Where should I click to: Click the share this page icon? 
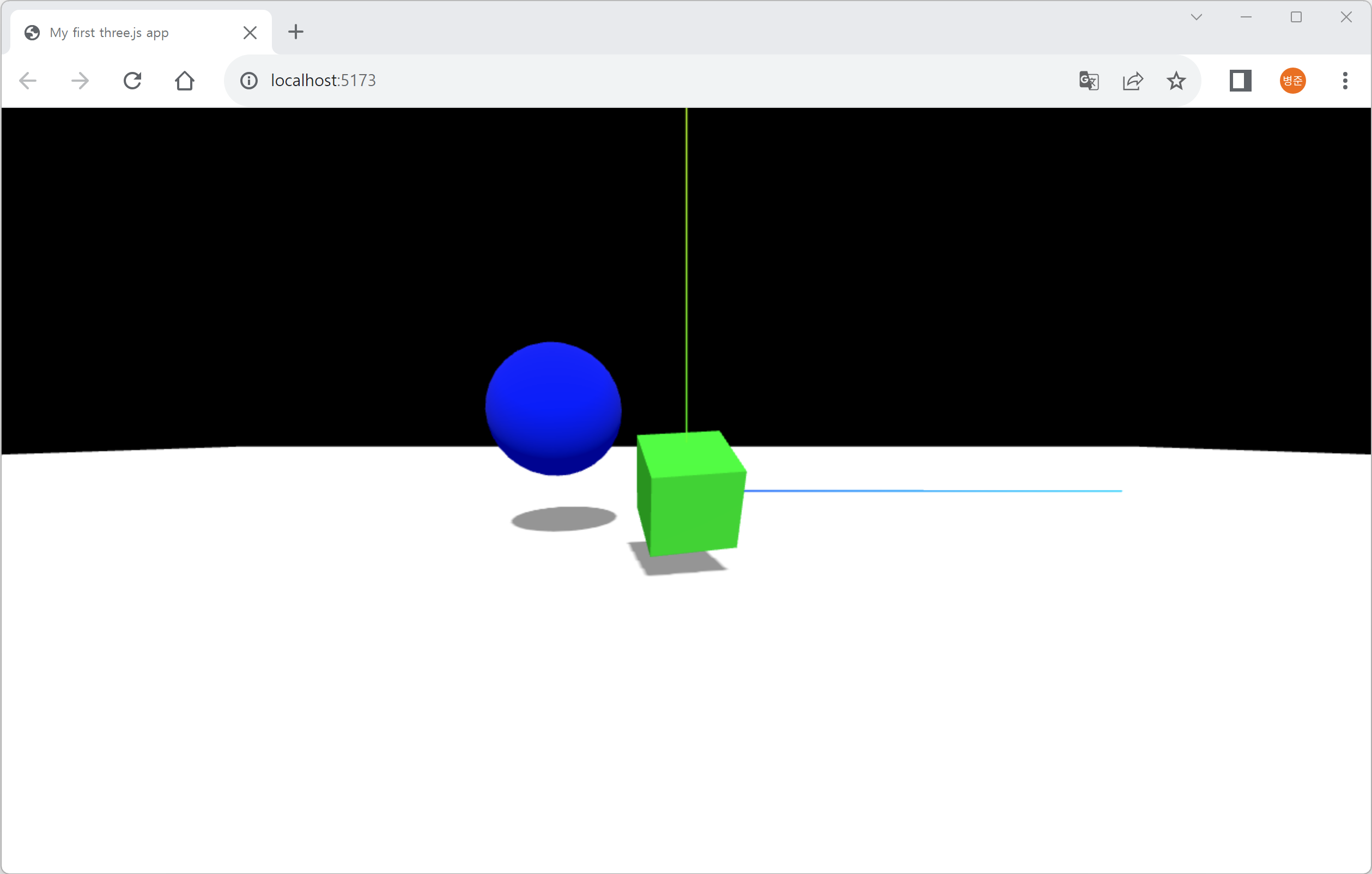pos(1133,81)
